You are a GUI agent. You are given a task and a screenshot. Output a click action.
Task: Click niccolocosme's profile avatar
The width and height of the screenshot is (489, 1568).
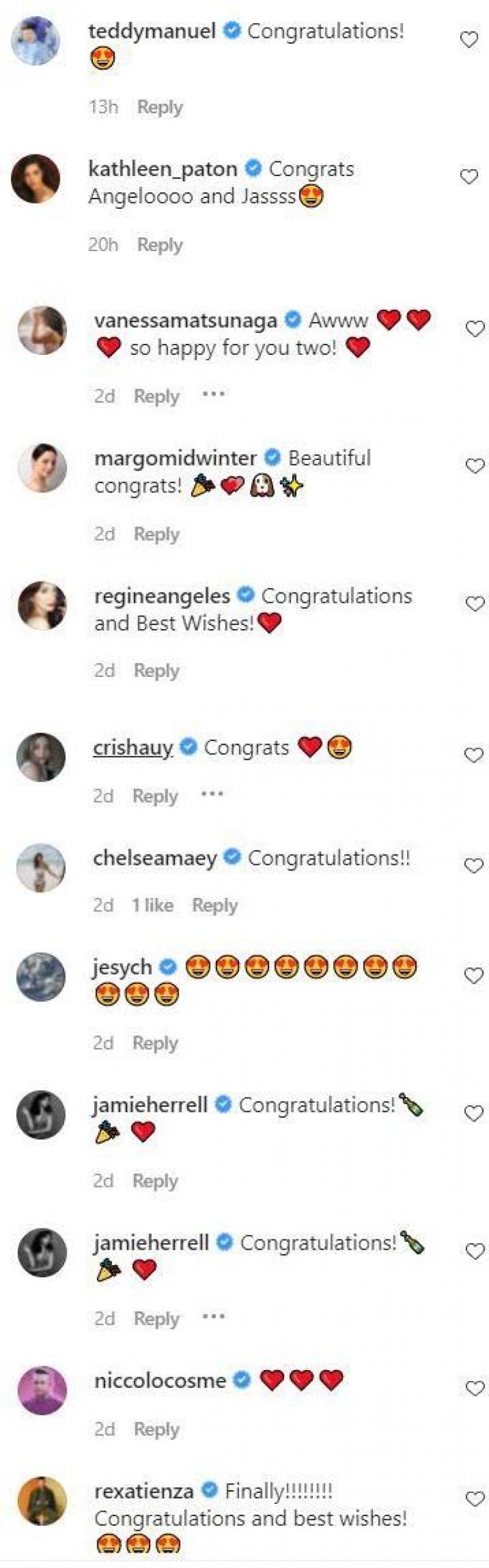click(42, 1390)
